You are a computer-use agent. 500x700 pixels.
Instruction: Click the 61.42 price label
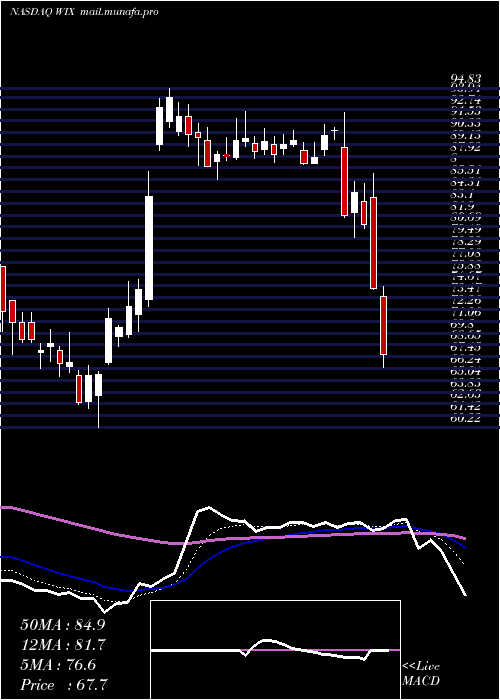(x=465, y=407)
